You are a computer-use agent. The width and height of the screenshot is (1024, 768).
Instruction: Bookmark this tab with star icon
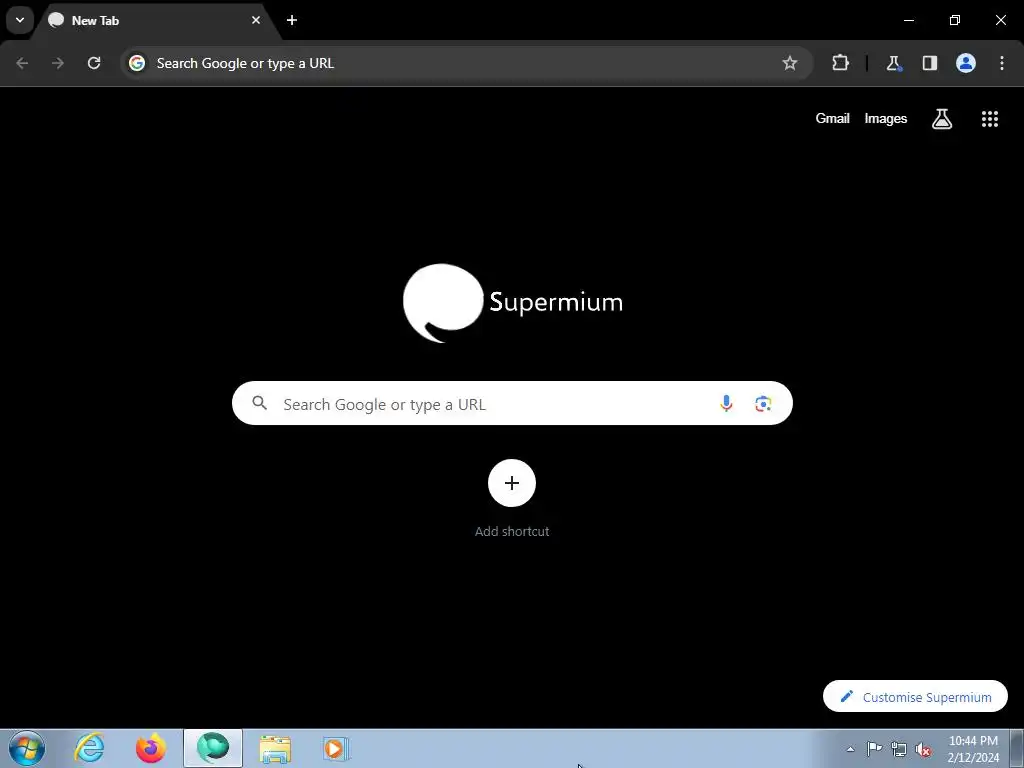click(x=790, y=63)
